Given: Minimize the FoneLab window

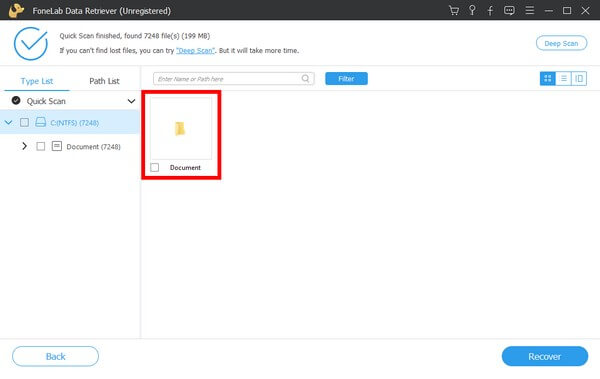Looking at the screenshot, I should [x=549, y=11].
